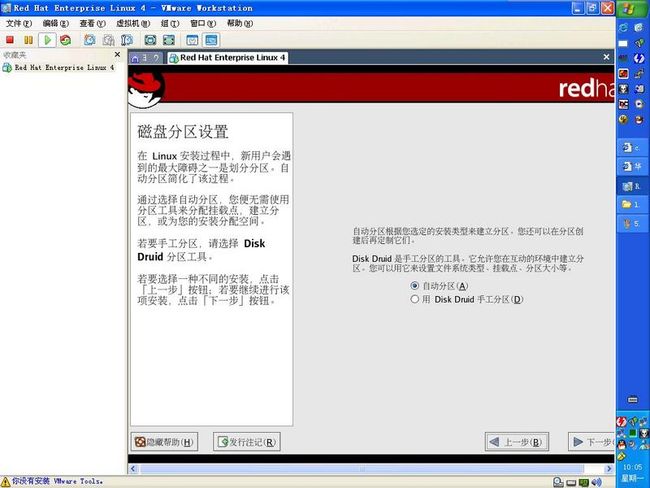Switch to folder taskbar item labeled 1
The image size is (650, 488).
[x=633, y=204]
